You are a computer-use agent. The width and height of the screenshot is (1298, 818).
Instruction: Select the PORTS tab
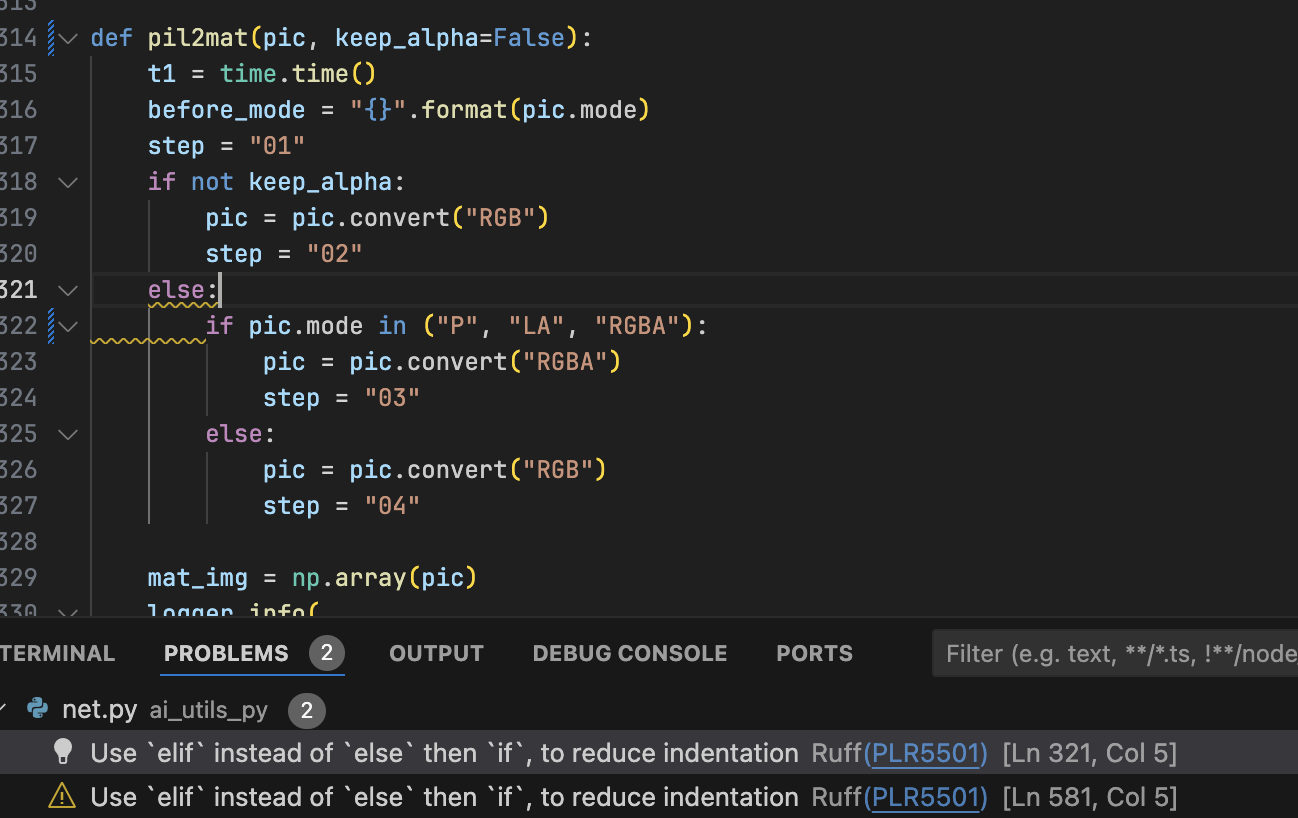click(814, 653)
